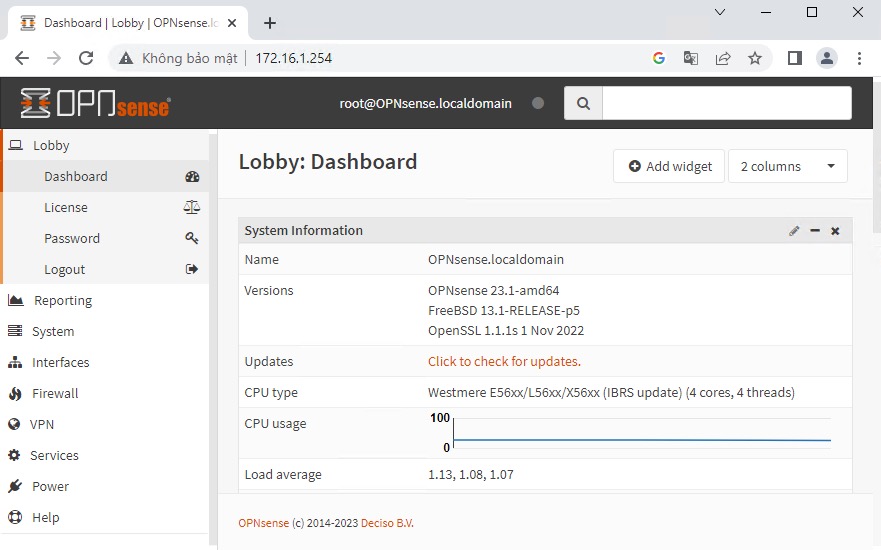The height and width of the screenshot is (550, 881).
Task: Click the sidebar vertical scrollbar
Action: [x=213, y=337]
